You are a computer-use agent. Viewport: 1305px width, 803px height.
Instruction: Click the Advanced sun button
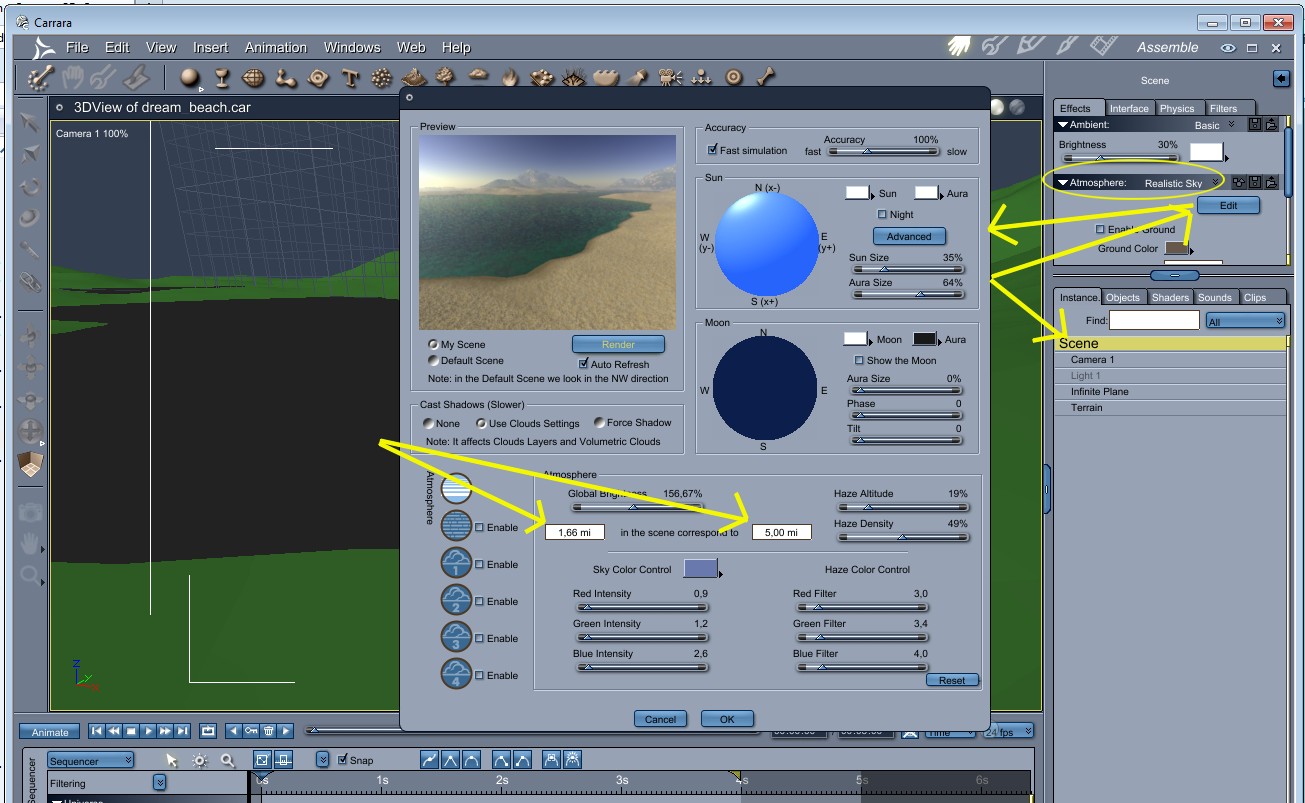pos(909,236)
